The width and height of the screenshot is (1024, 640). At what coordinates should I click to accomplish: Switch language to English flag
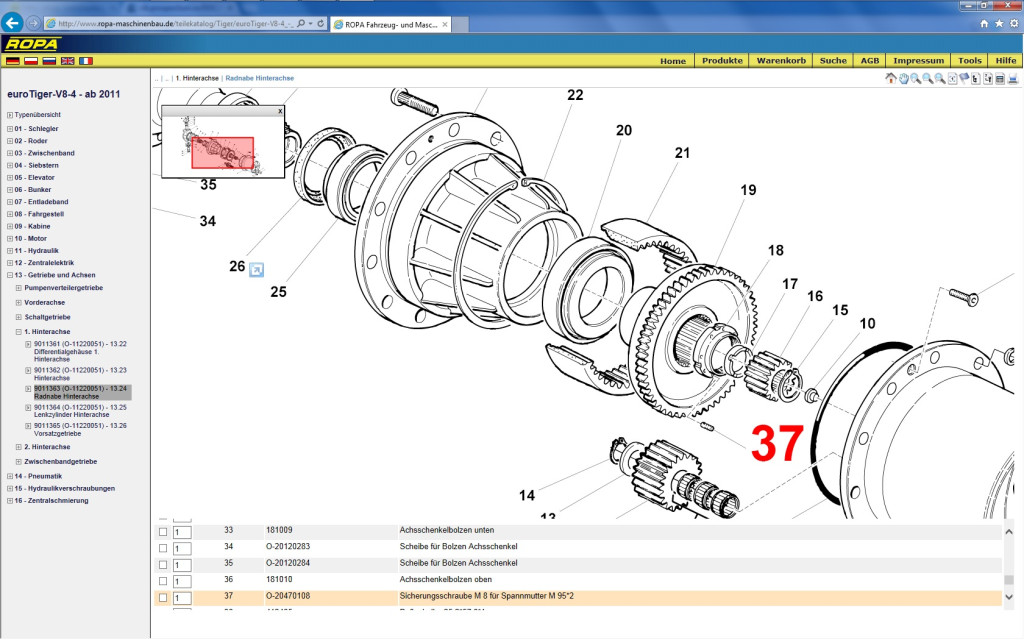(x=67, y=61)
